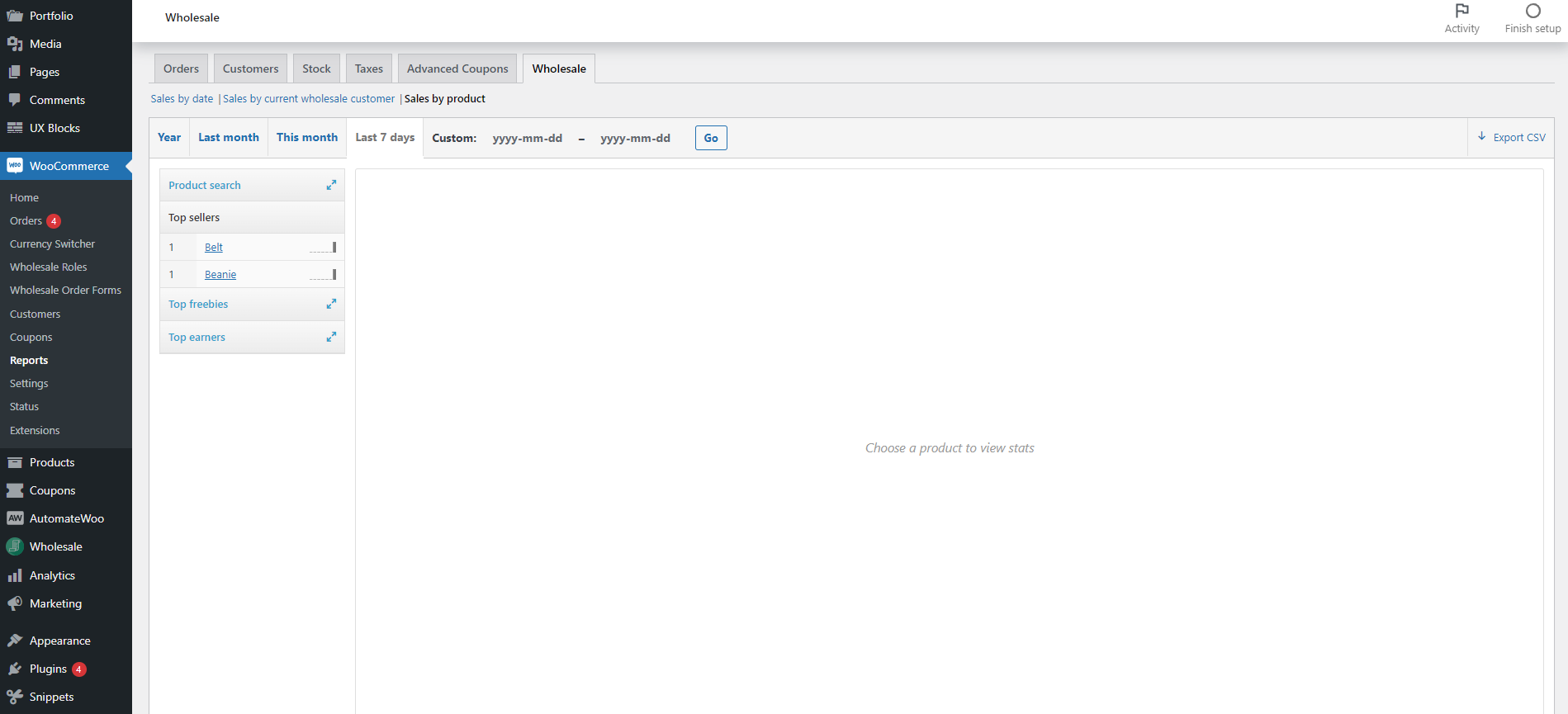Screen dimensions: 1568x714
Task: Click the Plugins plug icon
Action: point(15,669)
